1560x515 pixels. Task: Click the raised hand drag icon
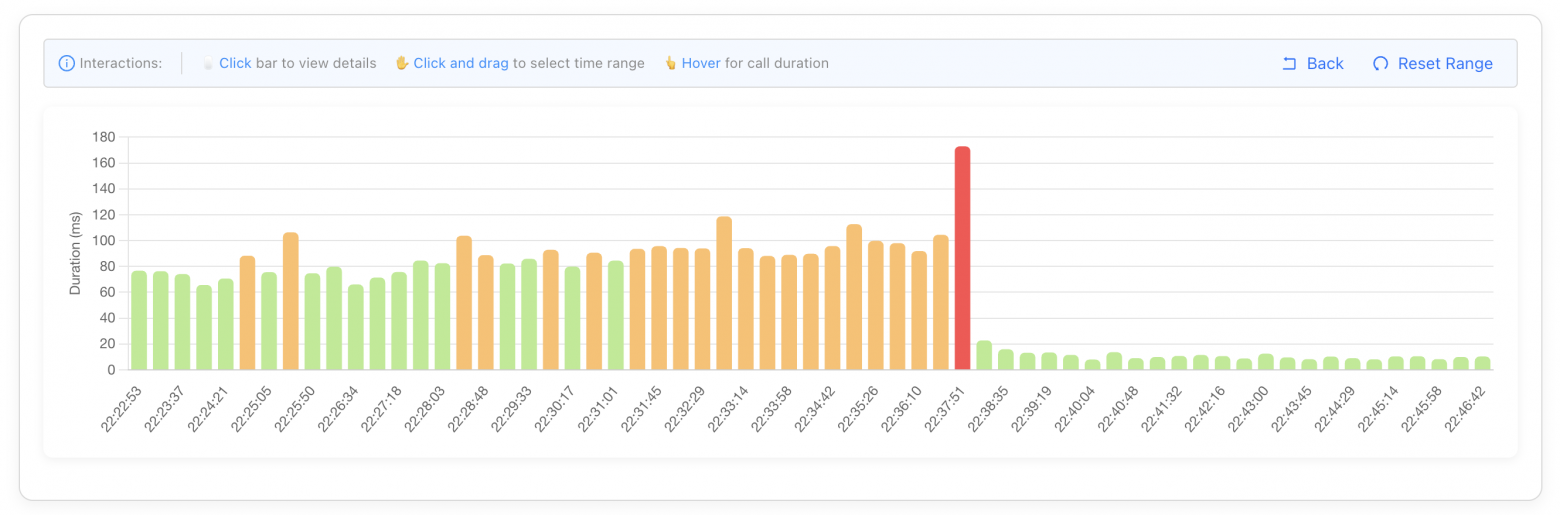[x=402, y=63]
